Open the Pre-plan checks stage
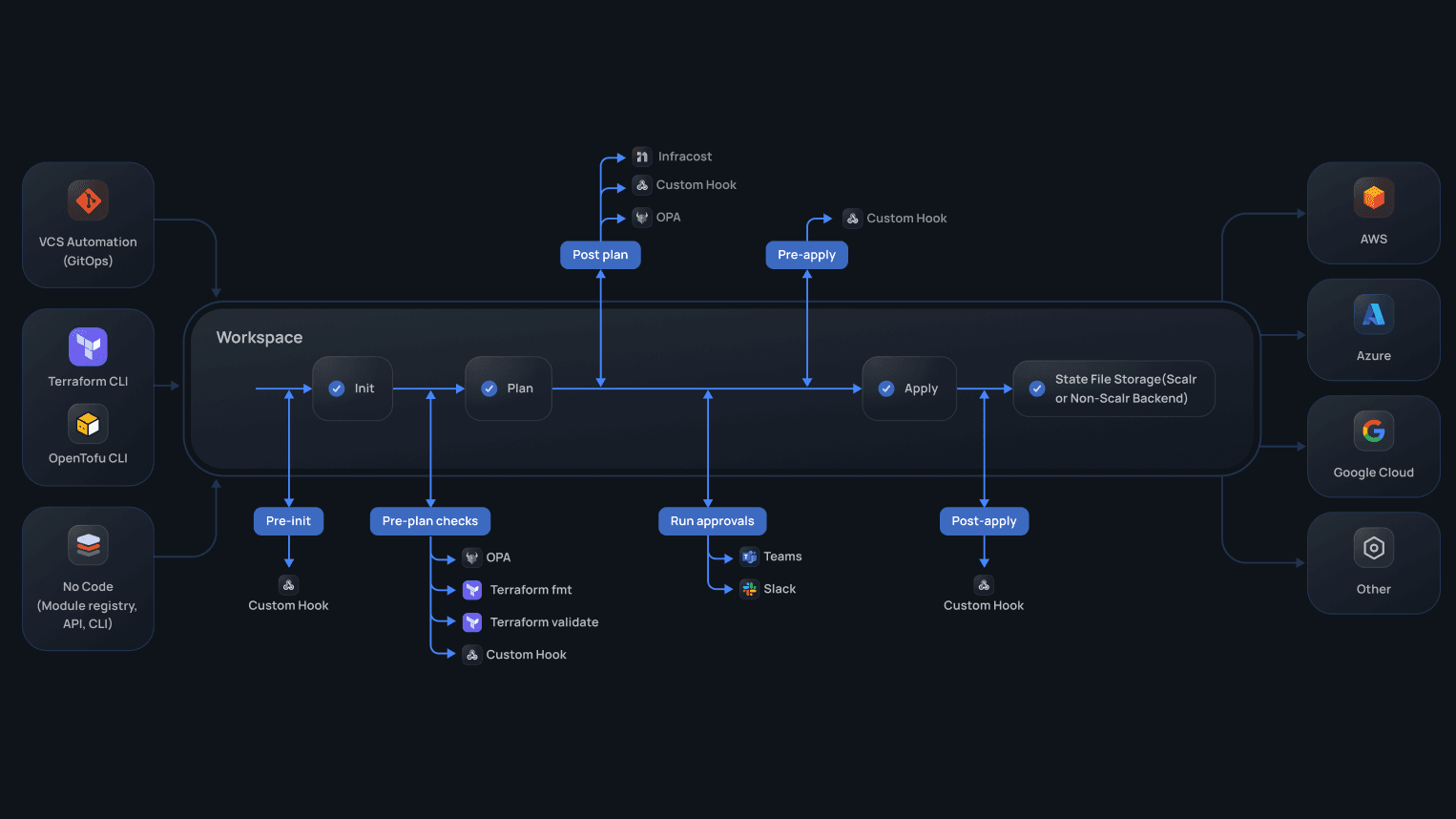1456x819 pixels. tap(429, 520)
